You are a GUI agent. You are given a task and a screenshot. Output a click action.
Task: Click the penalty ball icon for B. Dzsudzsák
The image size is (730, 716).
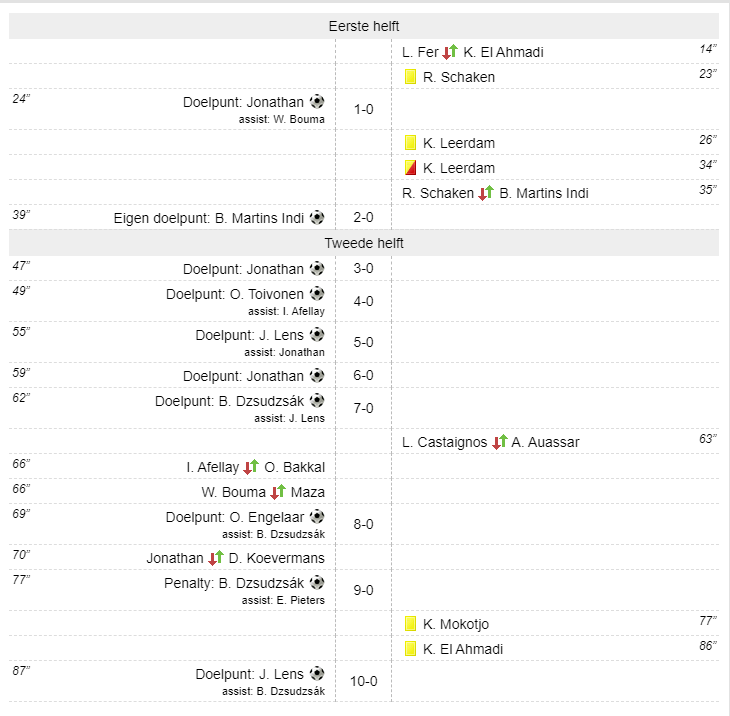point(317,582)
